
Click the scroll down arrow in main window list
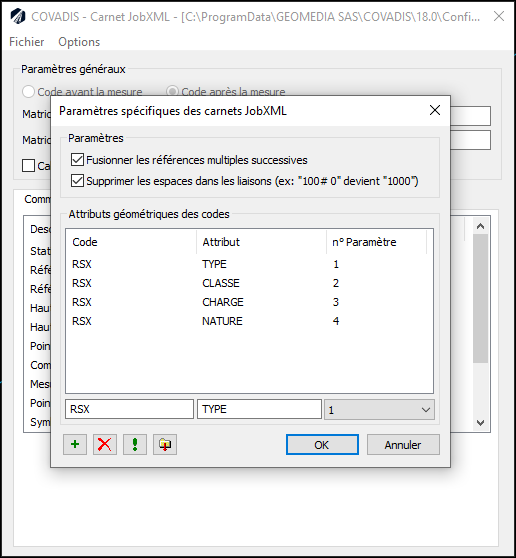[480, 422]
